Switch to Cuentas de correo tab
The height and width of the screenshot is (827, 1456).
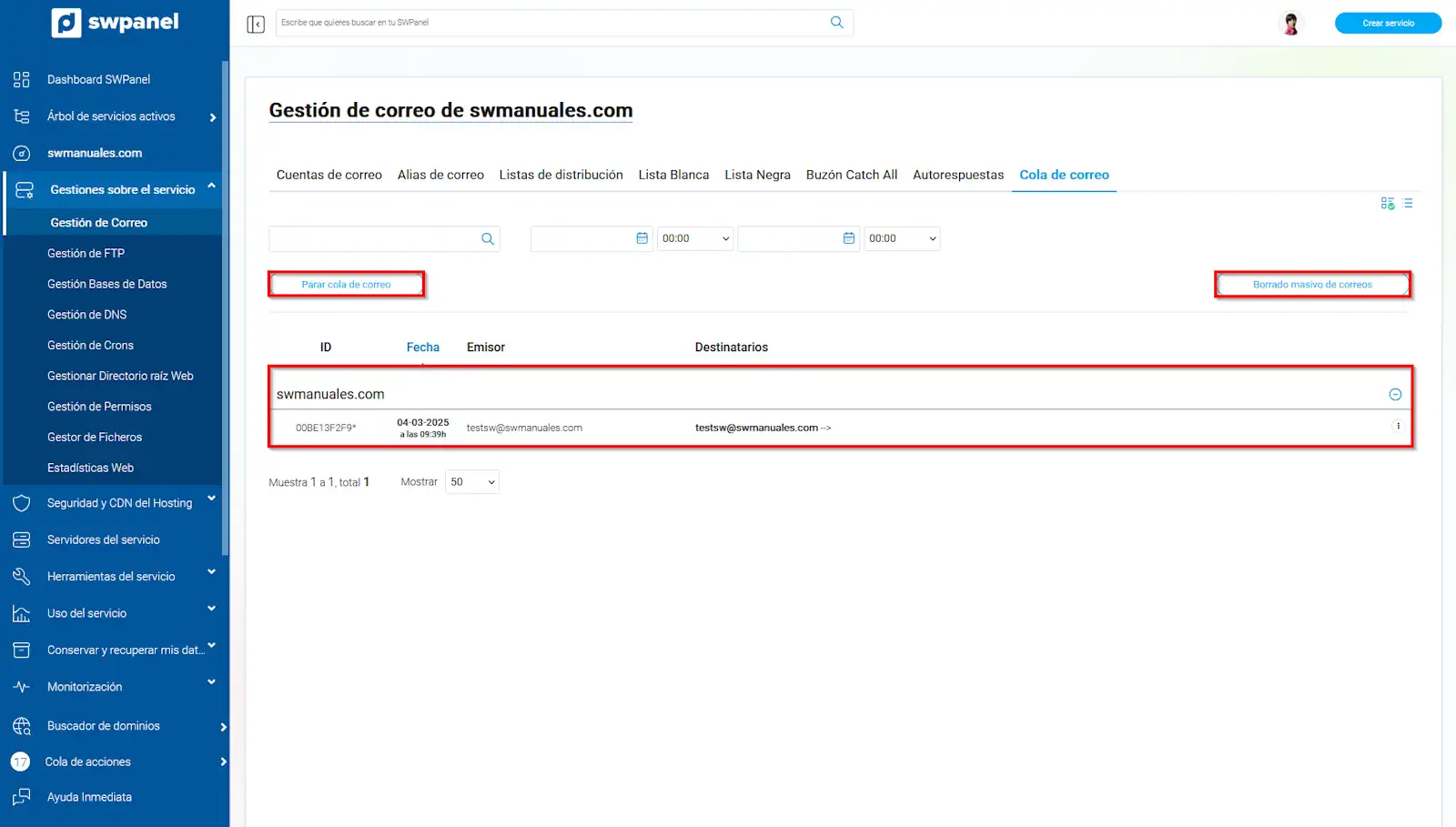click(x=329, y=175)
